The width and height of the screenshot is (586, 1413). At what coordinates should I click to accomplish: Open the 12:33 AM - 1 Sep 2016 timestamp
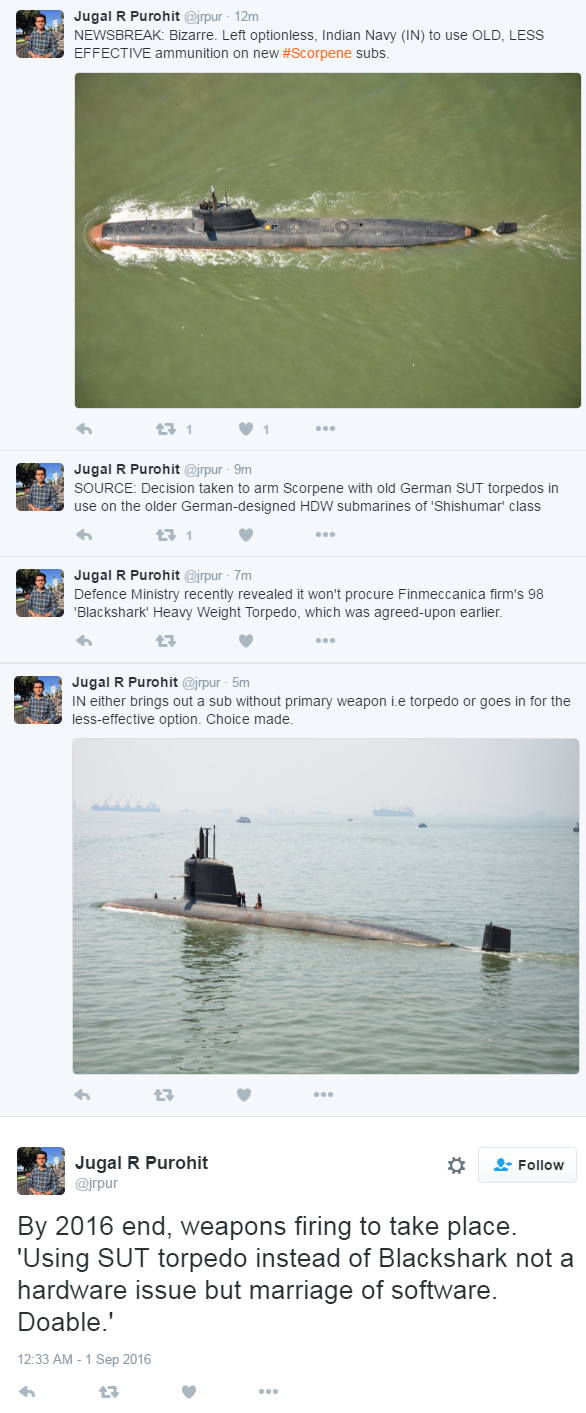point(85,1359)
